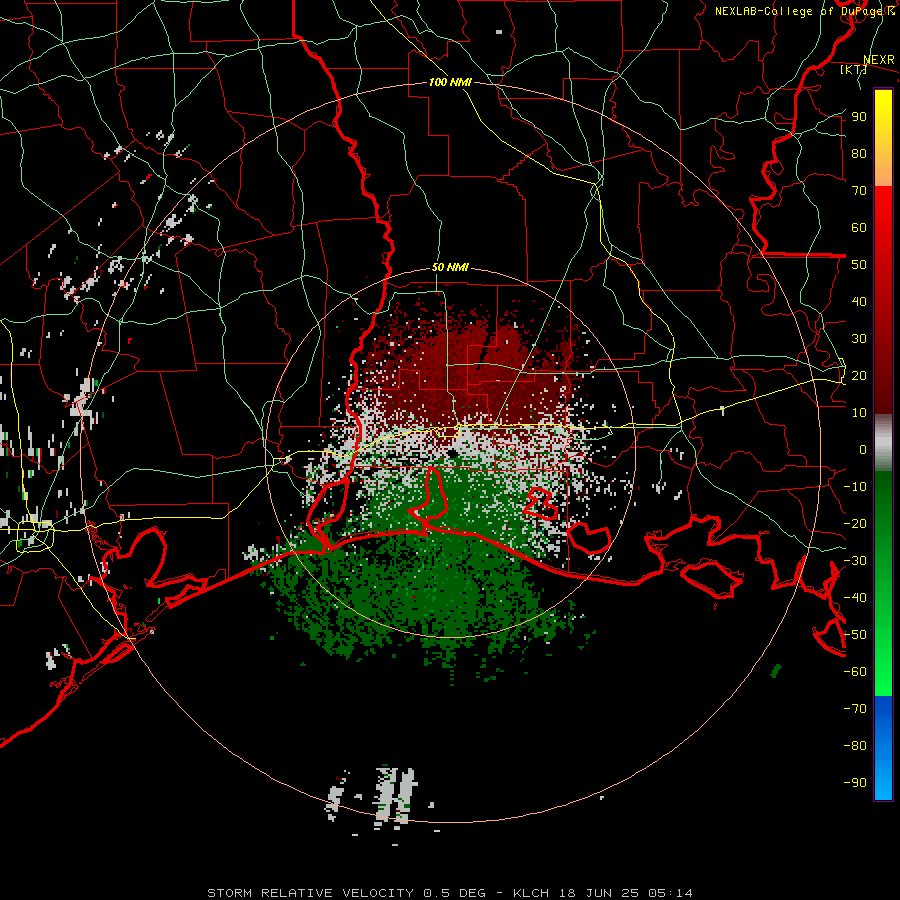The width and height of the screenshot is (900, 900).
Task: Click the '50' positive velocity scale label
Action: coord(859,265)
